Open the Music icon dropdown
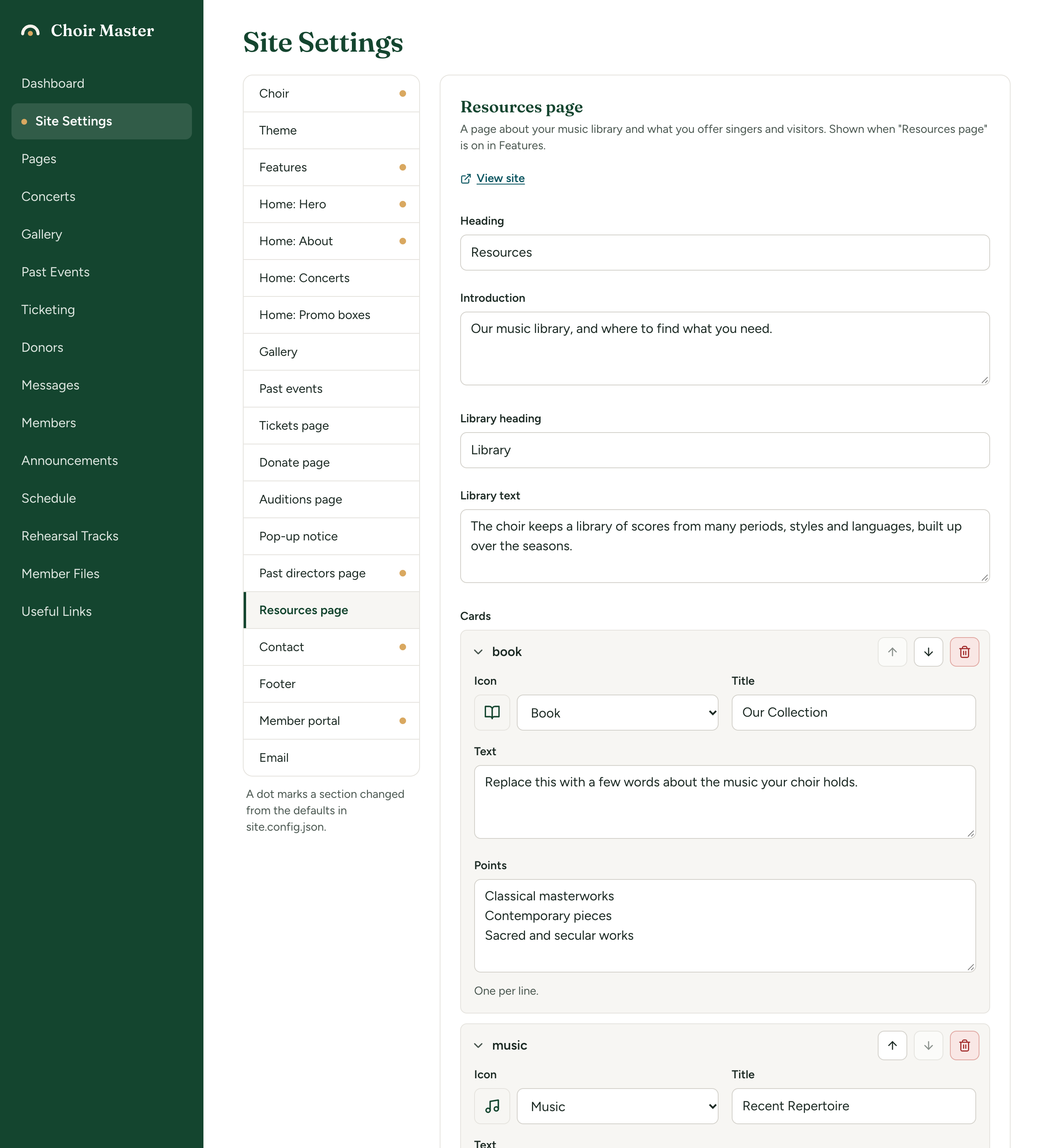 pyautogui.click(x=617, y=1106)
